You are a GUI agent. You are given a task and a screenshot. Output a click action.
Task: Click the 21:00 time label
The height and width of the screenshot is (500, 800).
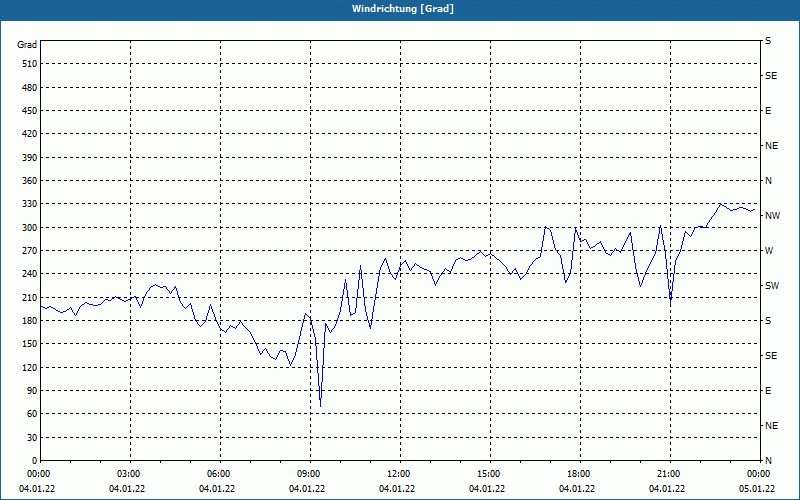[670, 474]
